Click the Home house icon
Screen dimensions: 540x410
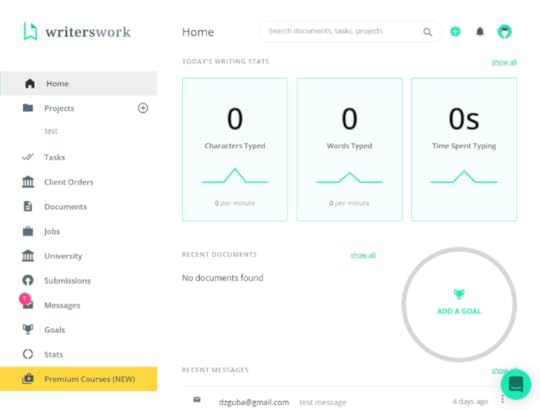coord(30,83)
